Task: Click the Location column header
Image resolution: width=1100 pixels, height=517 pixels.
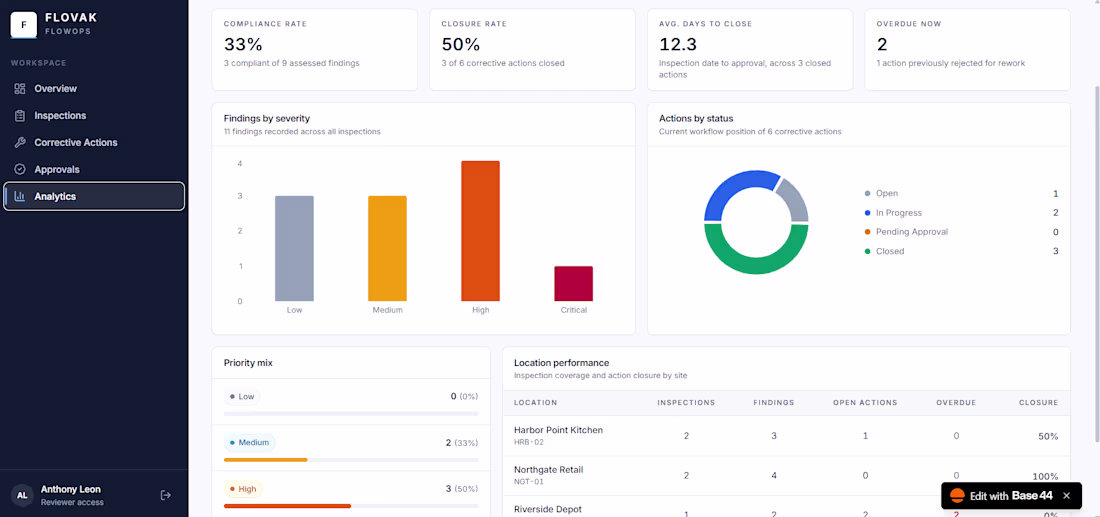Action: pos(535,403)
